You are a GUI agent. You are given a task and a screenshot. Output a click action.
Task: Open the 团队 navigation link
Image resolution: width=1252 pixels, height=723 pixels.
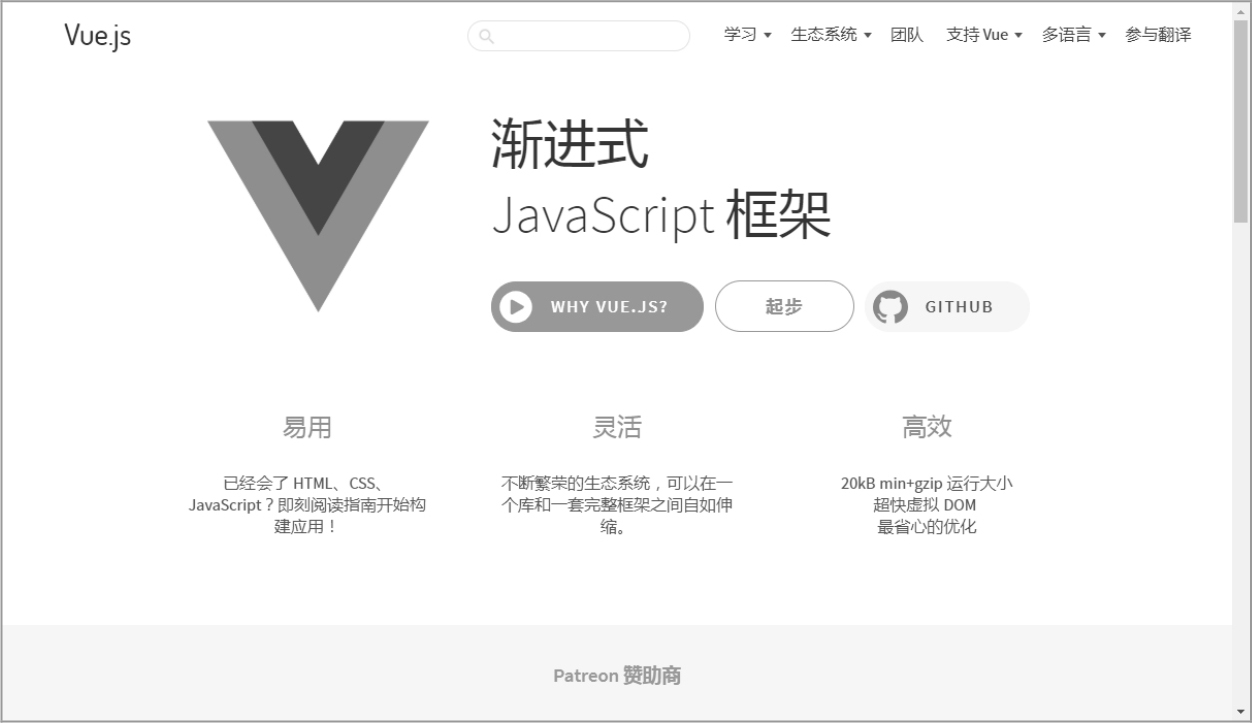[907, 35]
